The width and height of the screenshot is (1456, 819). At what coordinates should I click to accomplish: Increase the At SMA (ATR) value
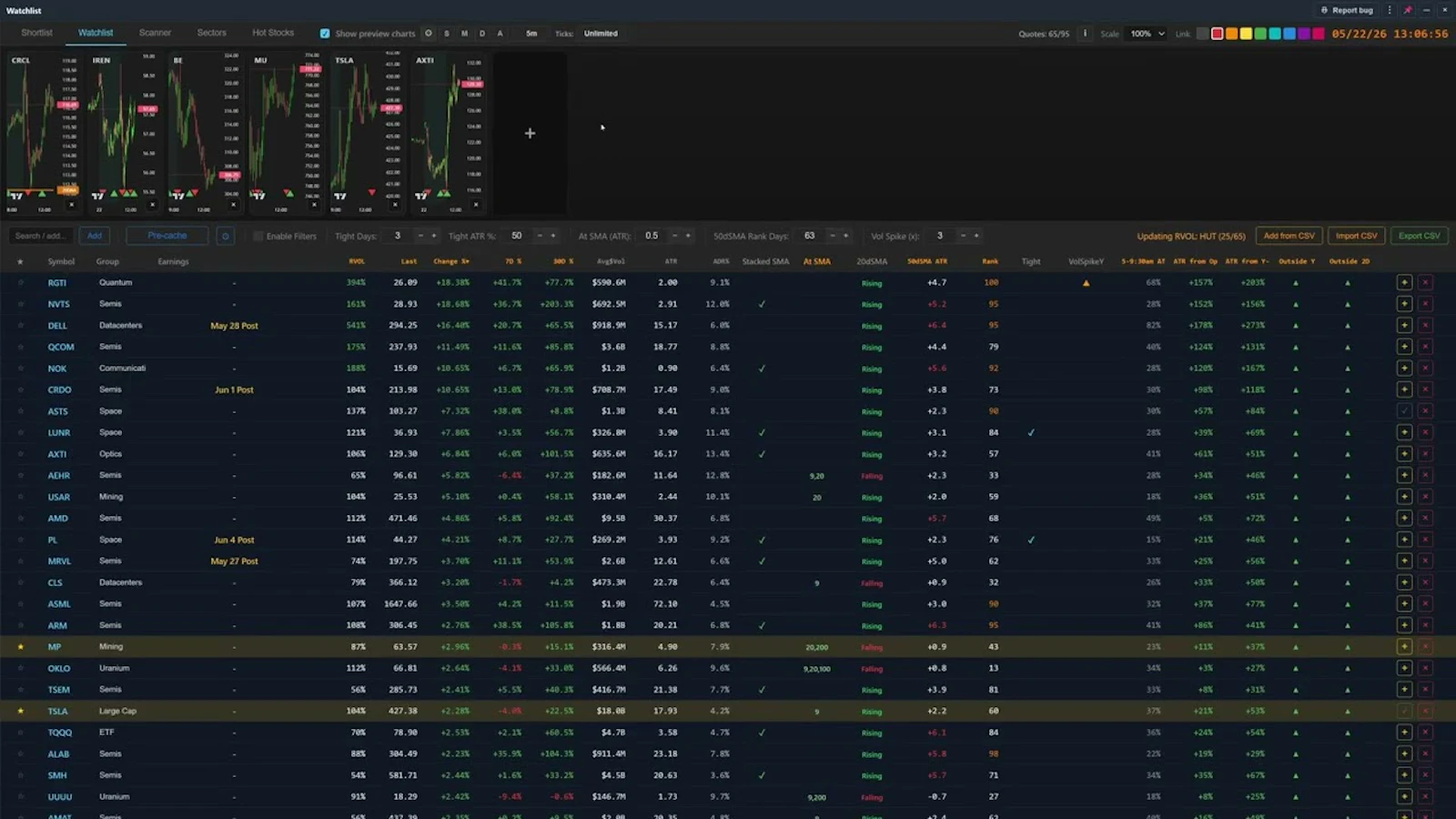(688, 236)
